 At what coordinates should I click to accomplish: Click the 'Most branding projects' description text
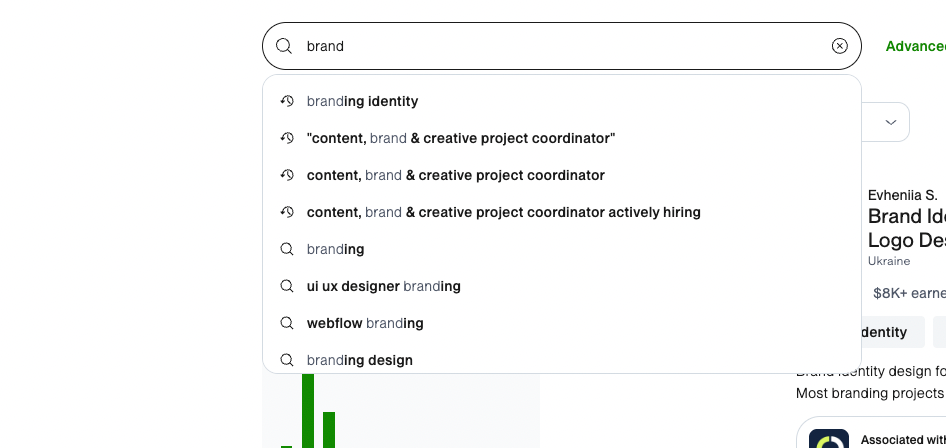point(869,394)
